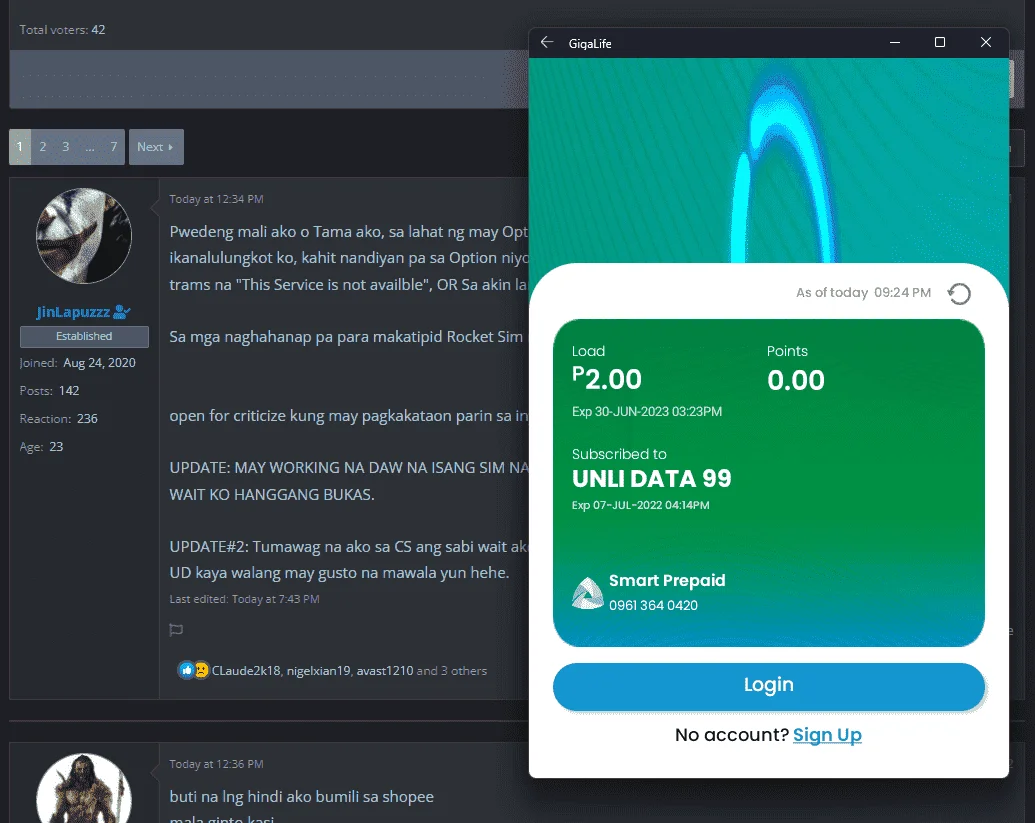Image resolution: width=1035 pixels, height=823 pixels.
Task: Minimize the GigaLife window
Action: pyautogui.click(x=894, y=43)
